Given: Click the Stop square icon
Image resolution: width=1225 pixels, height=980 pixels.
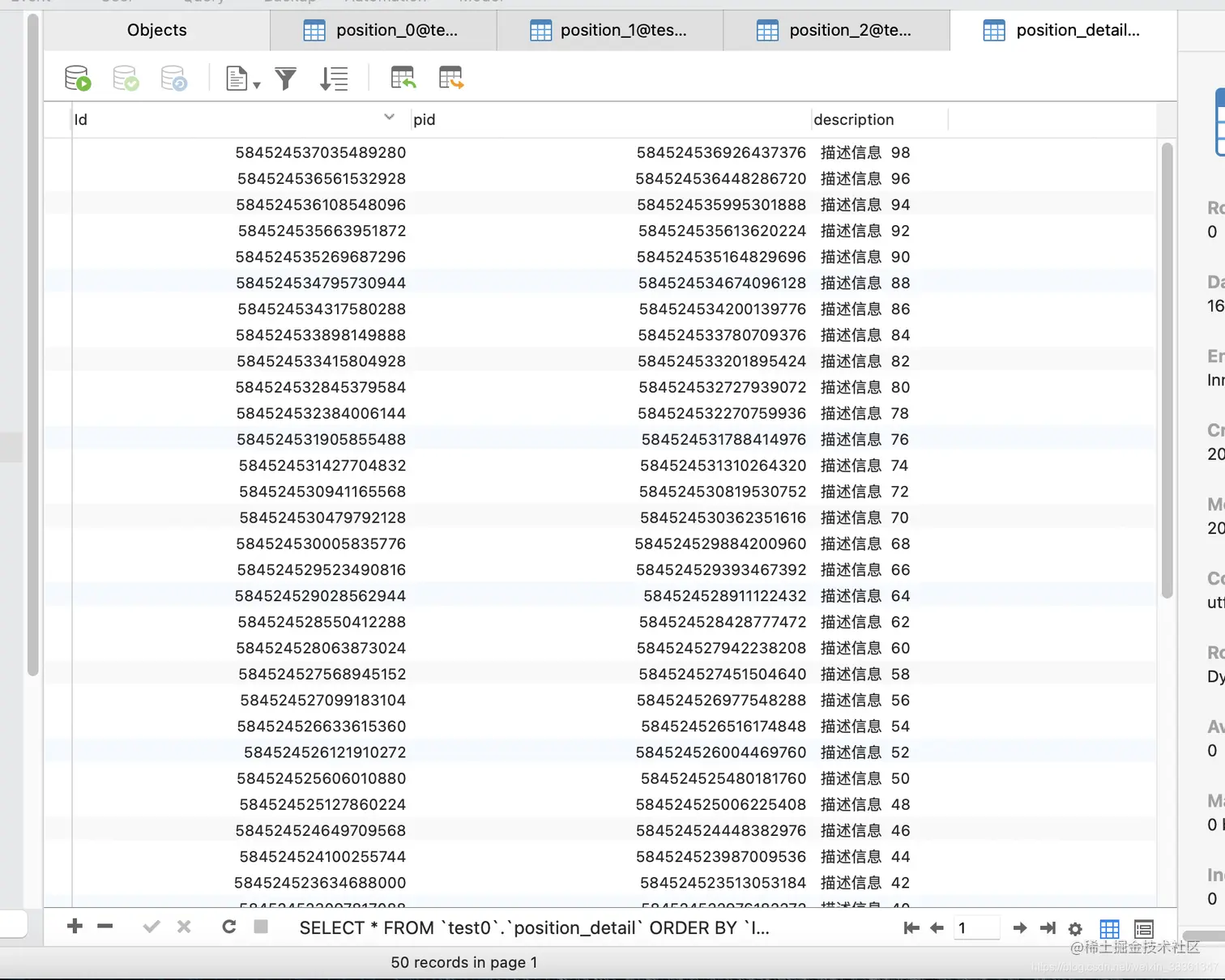Looking at the screenshot, I should (261, 927).
